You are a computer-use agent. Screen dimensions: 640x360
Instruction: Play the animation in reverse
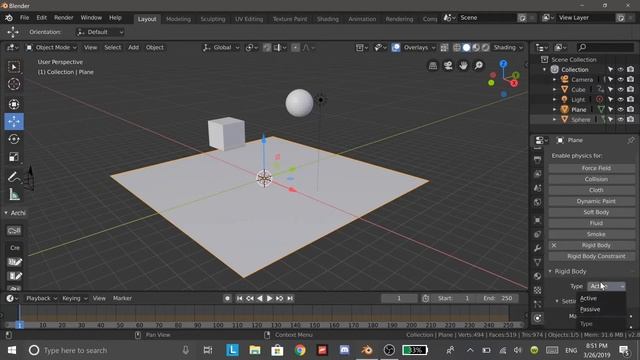coord(260,298)
